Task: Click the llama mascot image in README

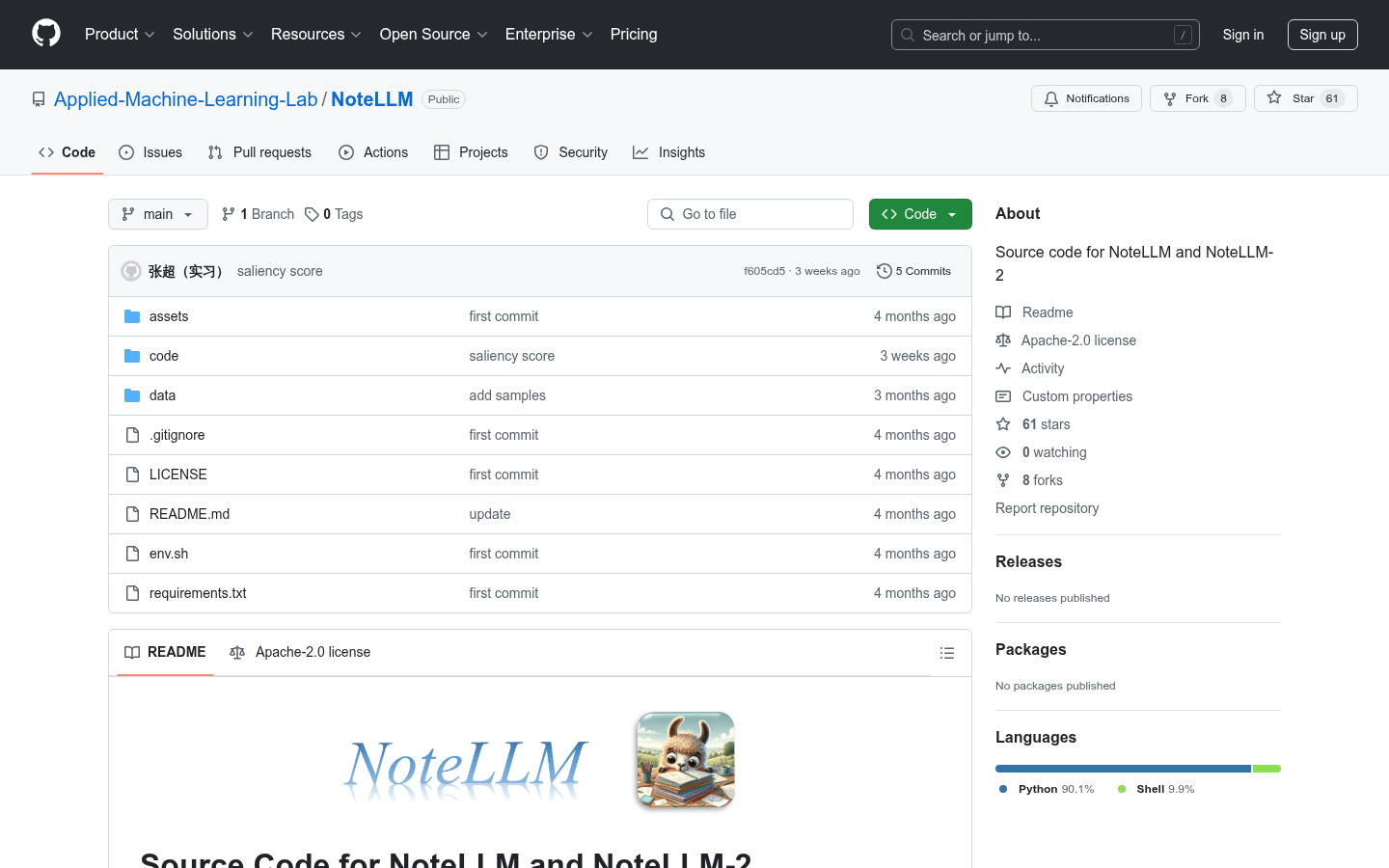Action: click(x=686, y=760)
